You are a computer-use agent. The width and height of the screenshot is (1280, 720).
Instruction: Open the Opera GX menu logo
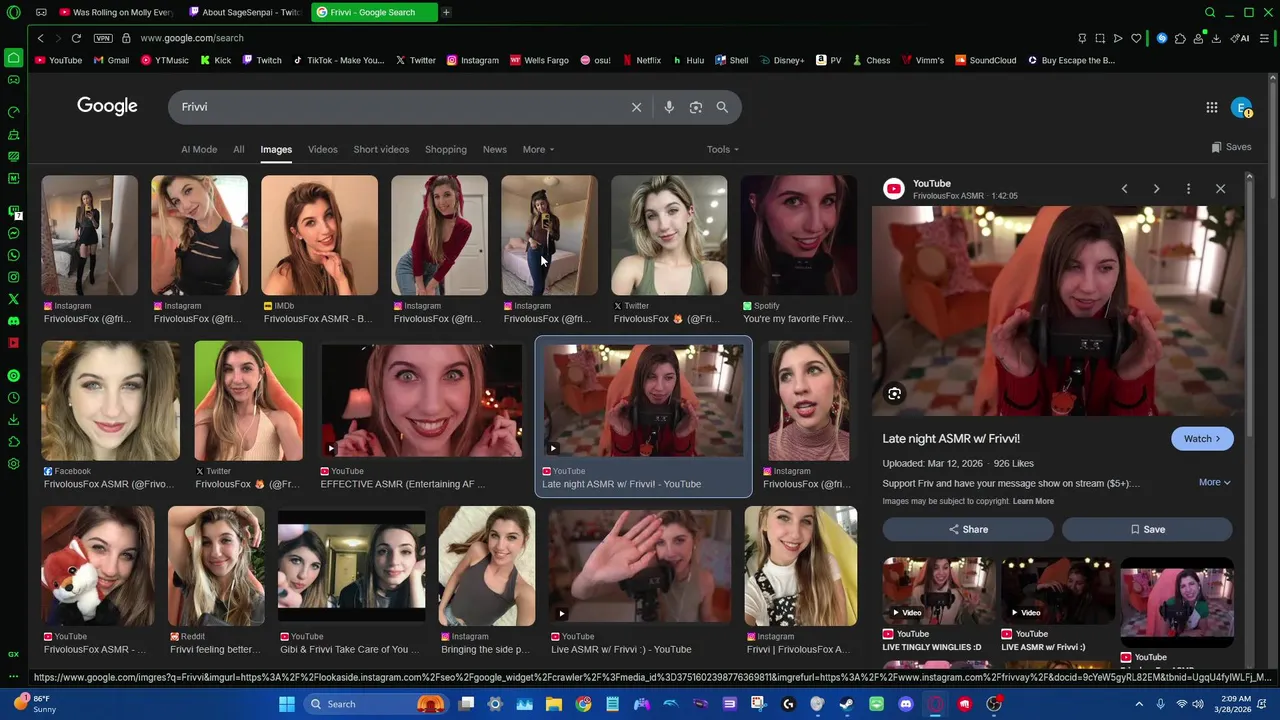pos(13,13)
